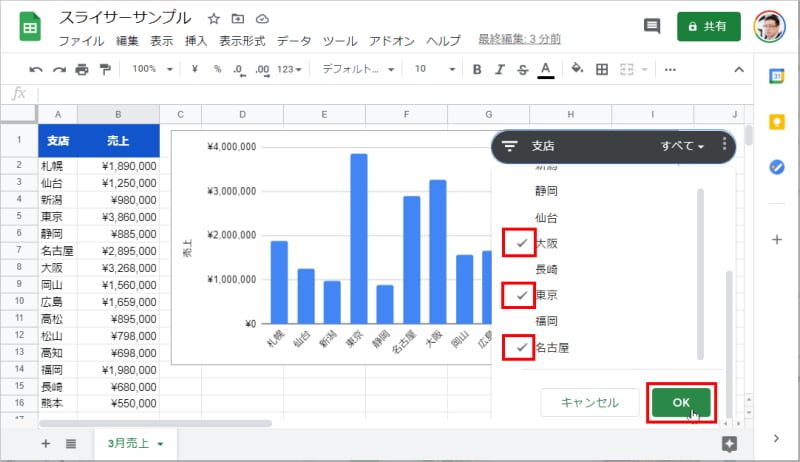The height and width of the screenshot is (462, 800).
Task: Star the スライサーサンプル document
Action: pyautogui.click(x=214, y=19)
